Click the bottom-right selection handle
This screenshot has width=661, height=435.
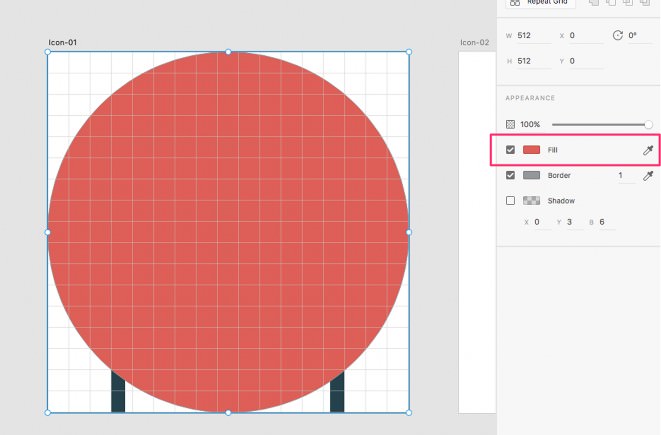(408, 412)
